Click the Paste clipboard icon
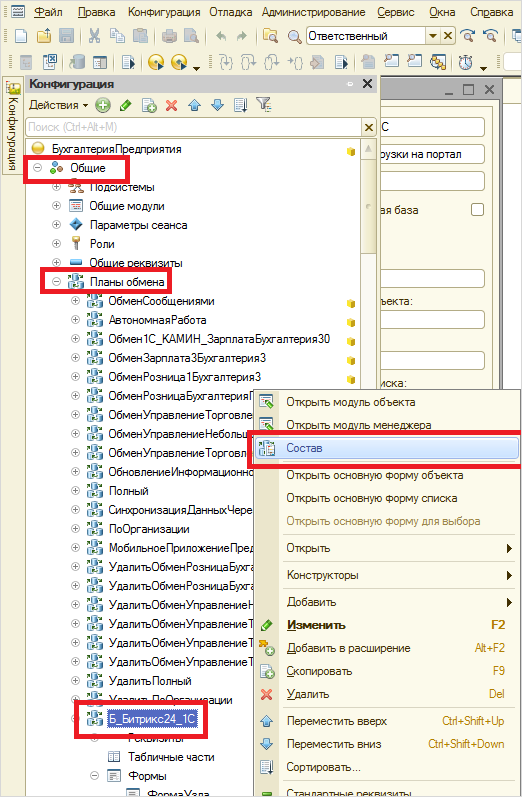Image resolution: width=522 pixels, height=797 pixels. 140,36
